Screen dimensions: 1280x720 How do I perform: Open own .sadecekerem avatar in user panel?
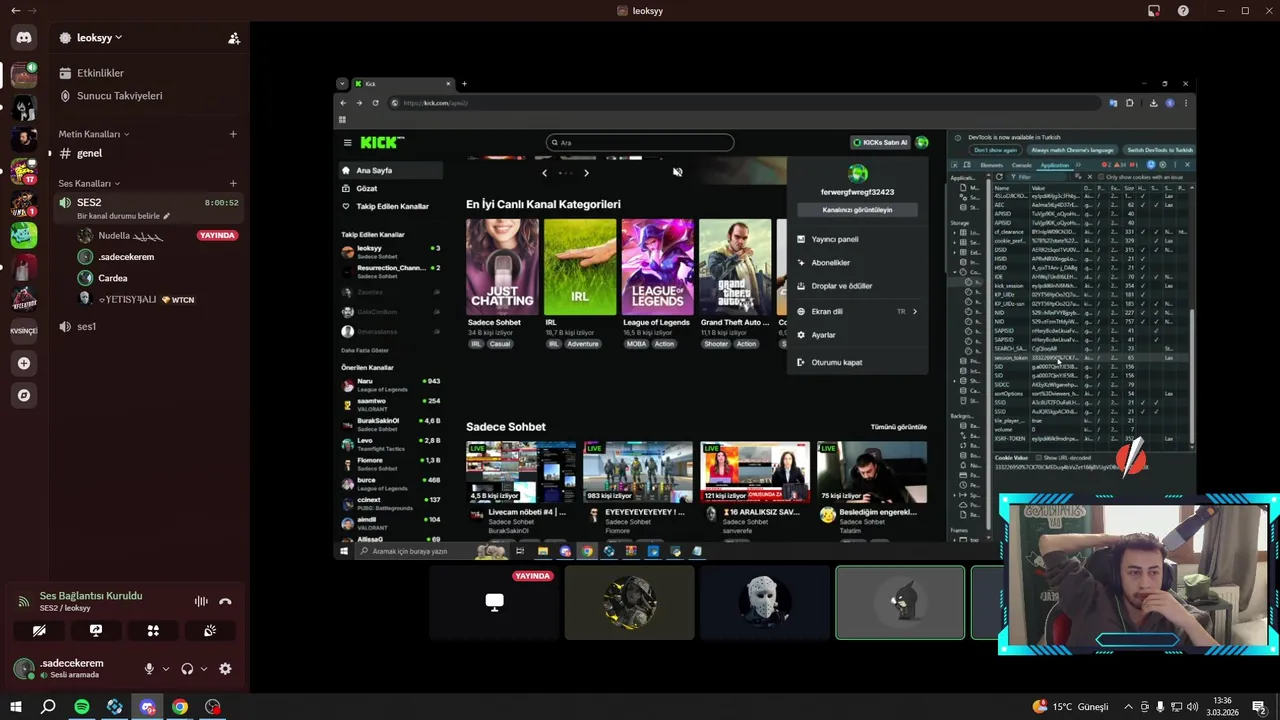click(24, 669)
